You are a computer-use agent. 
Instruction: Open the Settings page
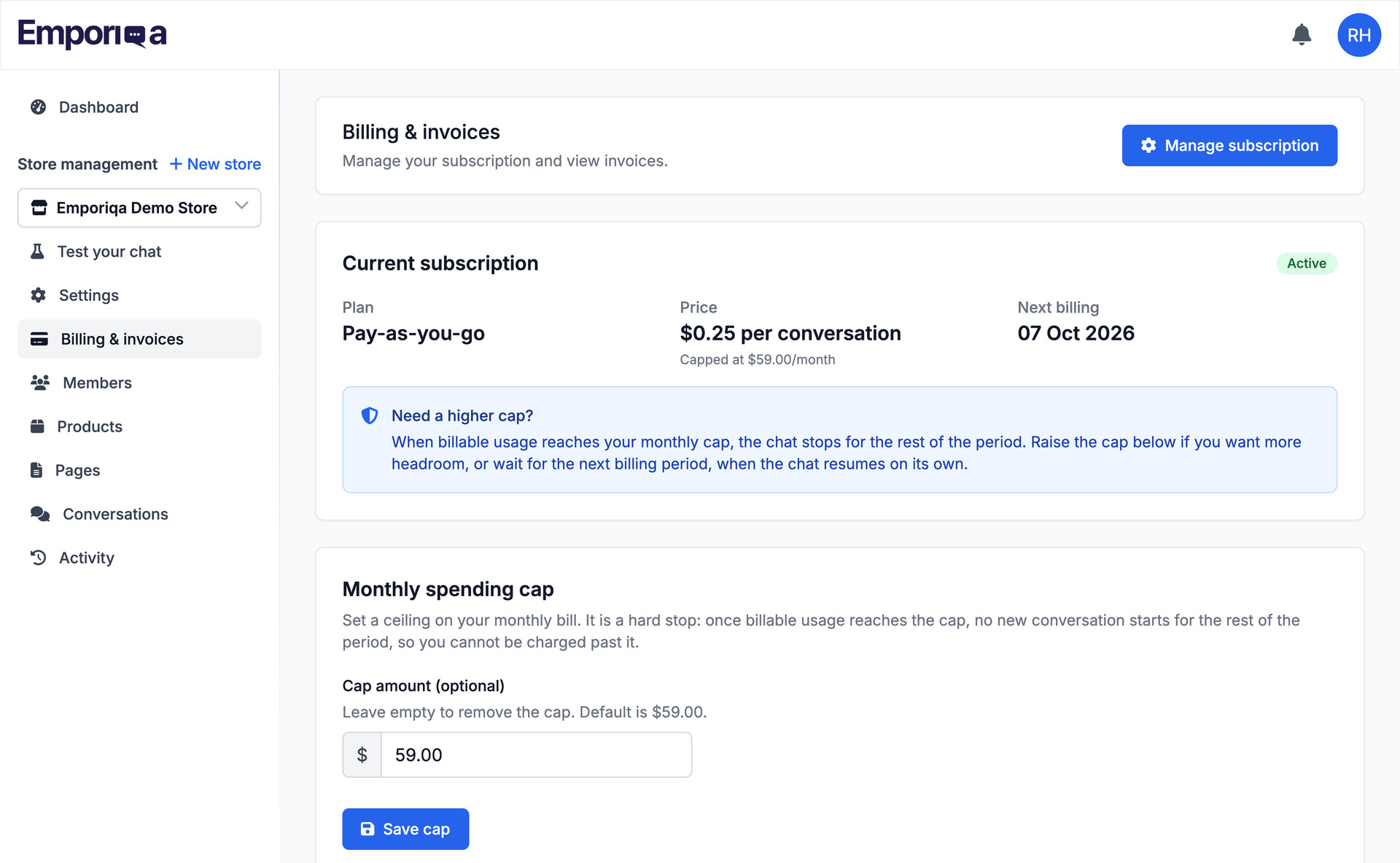[139, 295]
